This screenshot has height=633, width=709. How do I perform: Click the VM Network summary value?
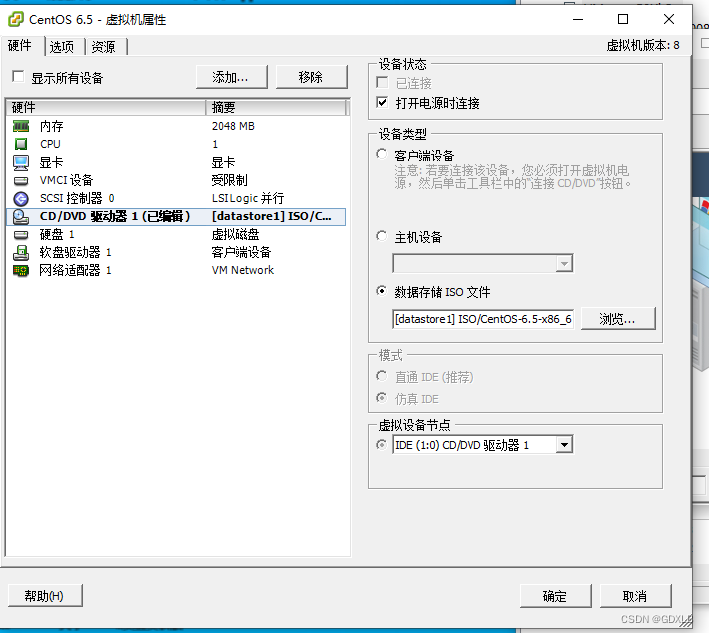pyautogui.click(x=243, y=270)
